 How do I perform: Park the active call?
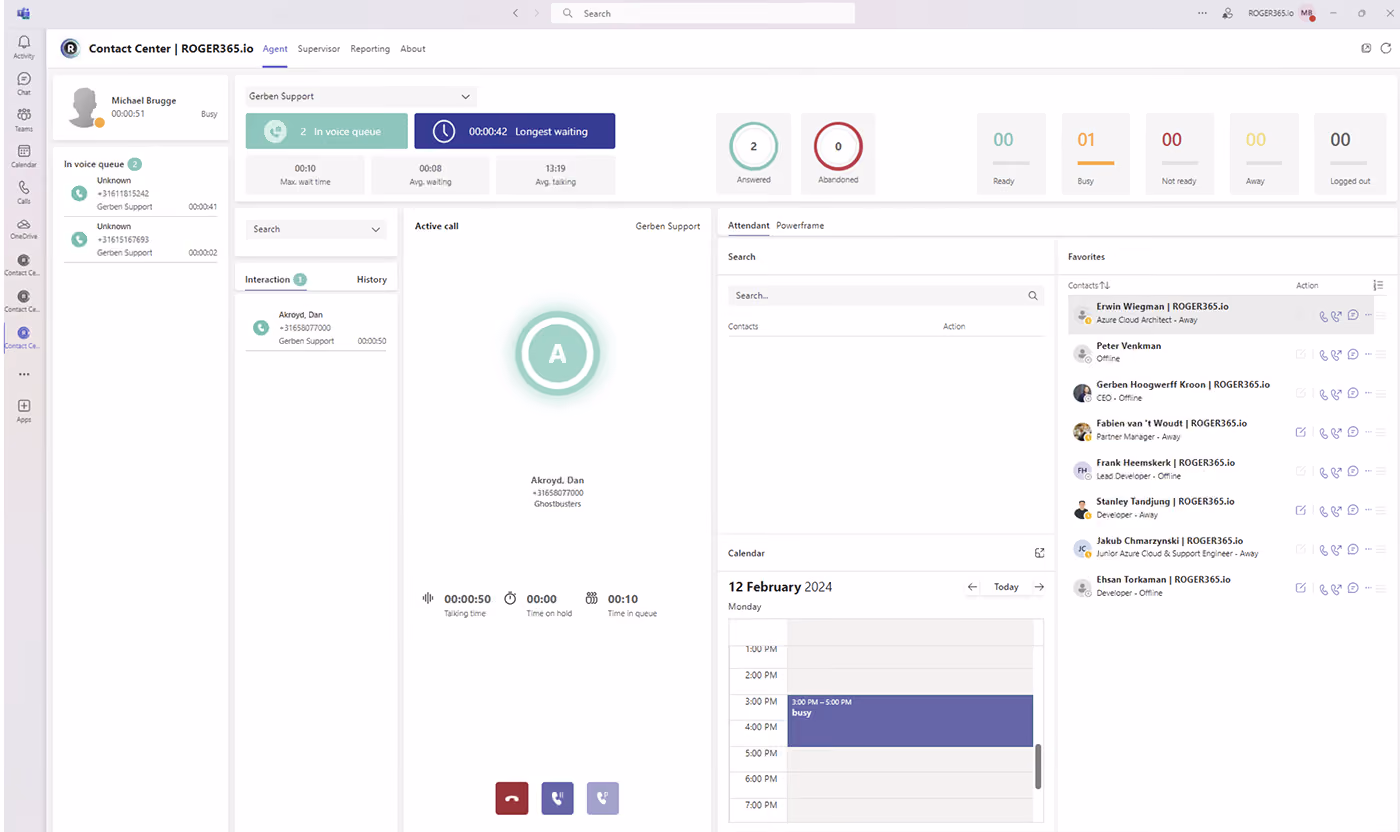603,798
